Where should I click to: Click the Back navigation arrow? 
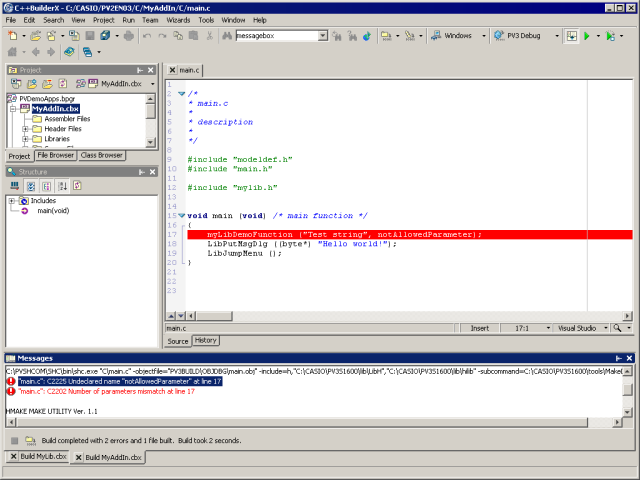click(x=36, y=52)
